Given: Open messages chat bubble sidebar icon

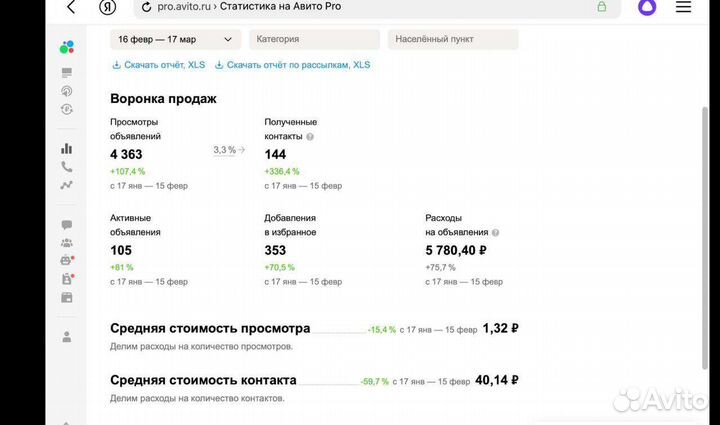Looking at the screenshot, I should click(67, 224).
